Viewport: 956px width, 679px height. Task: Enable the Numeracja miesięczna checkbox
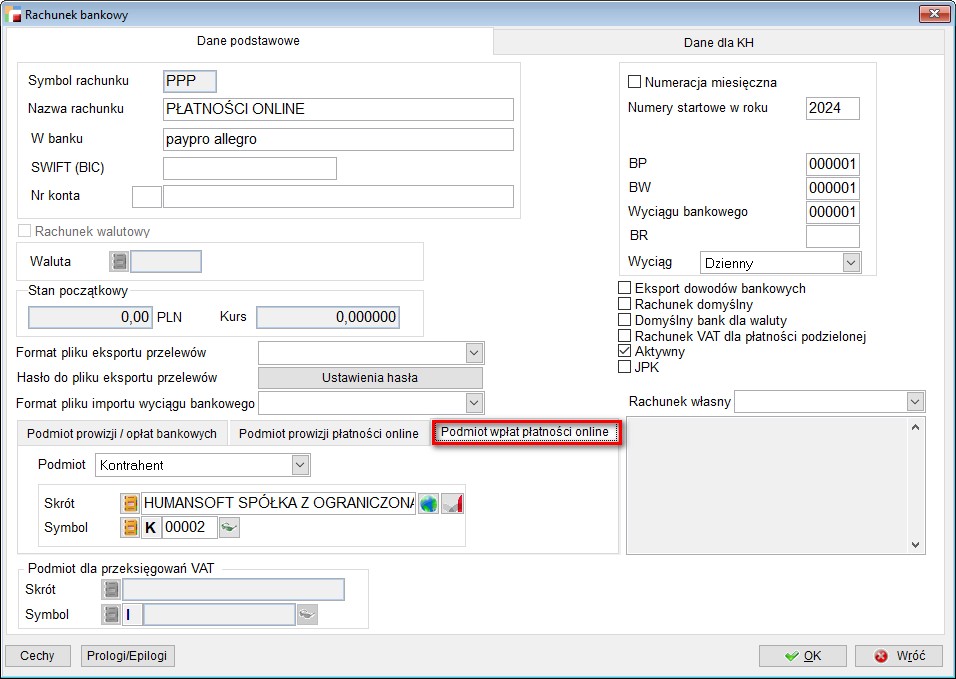click(x=634, y=82)
